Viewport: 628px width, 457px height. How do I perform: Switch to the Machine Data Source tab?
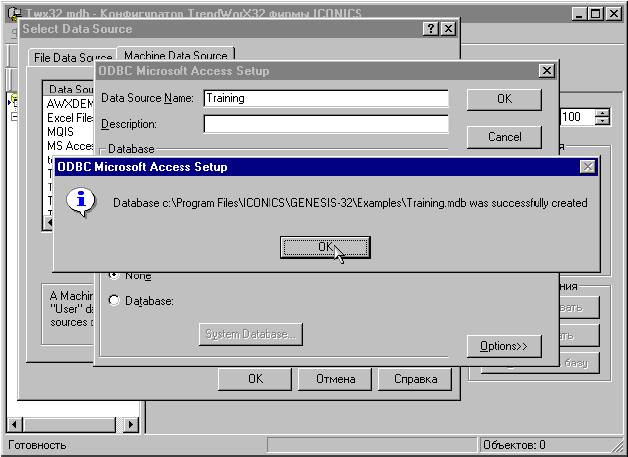(175, 55)
